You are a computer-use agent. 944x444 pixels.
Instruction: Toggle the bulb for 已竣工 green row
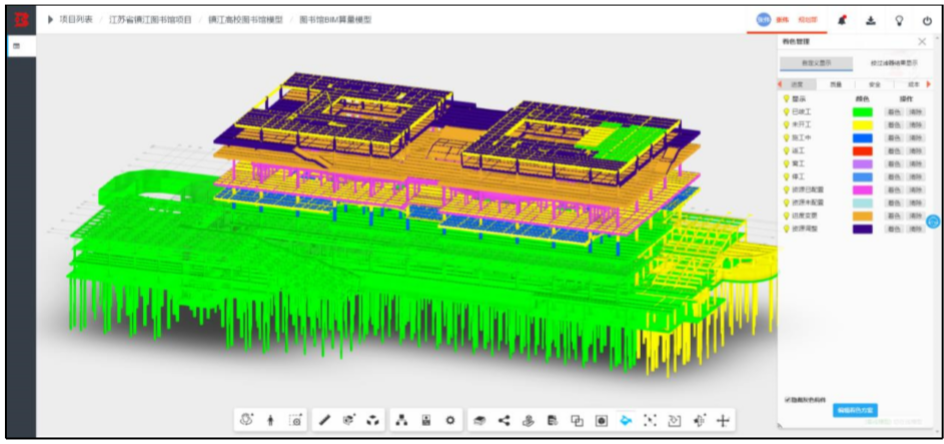pos(786,112)
